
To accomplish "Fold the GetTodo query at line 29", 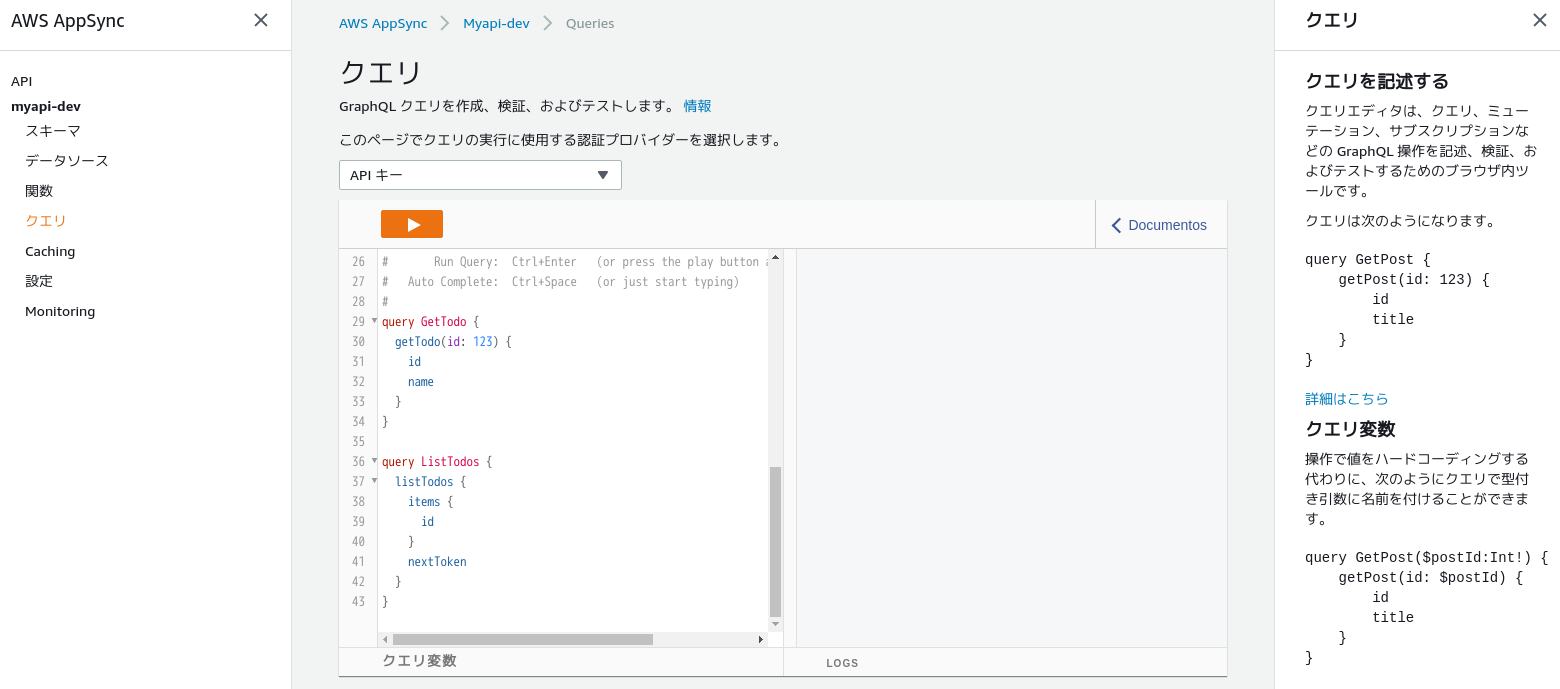I will [375, 320].
